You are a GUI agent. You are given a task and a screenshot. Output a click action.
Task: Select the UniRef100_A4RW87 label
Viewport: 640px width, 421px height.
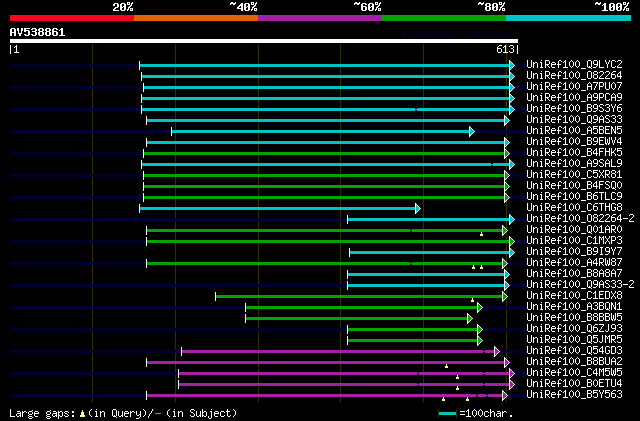(574, 262)
